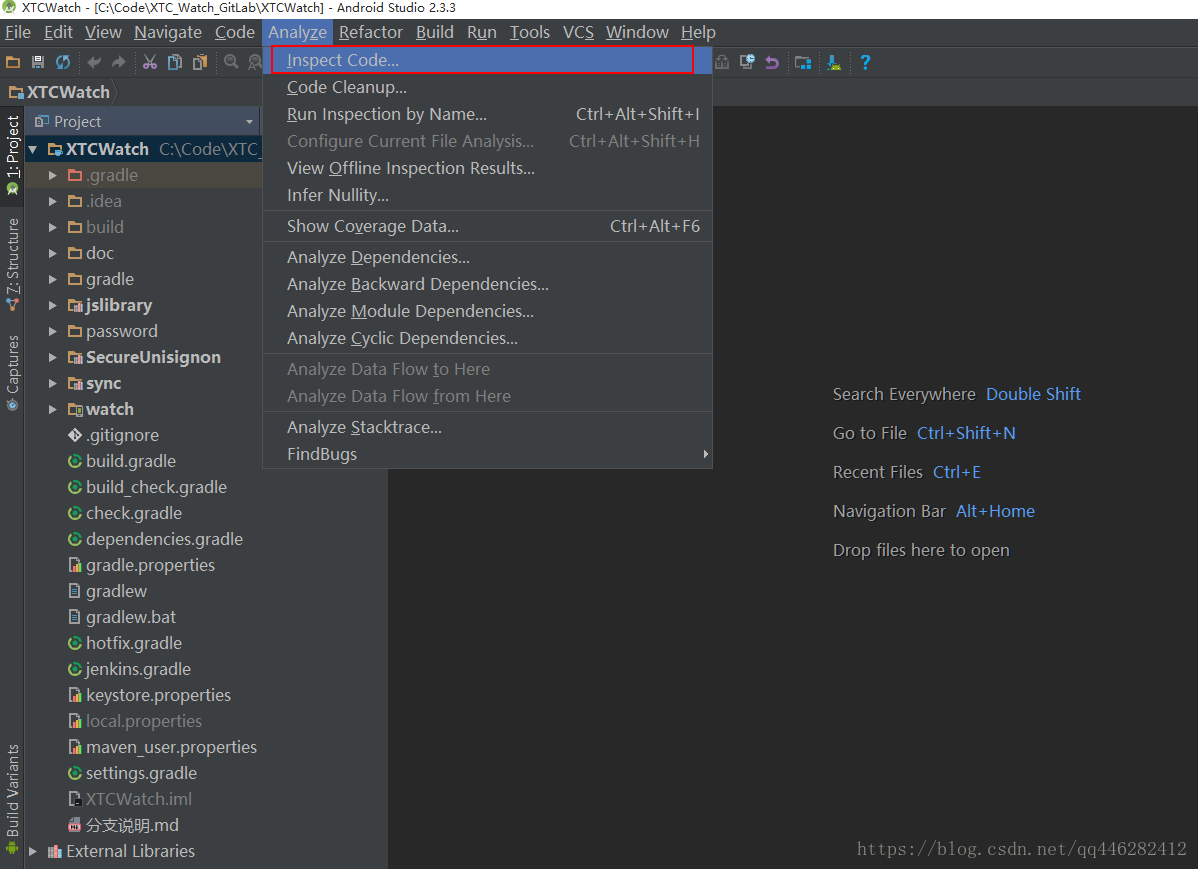
Task: Select build.gradle file in tree
Action: click(x=131, y=462)
